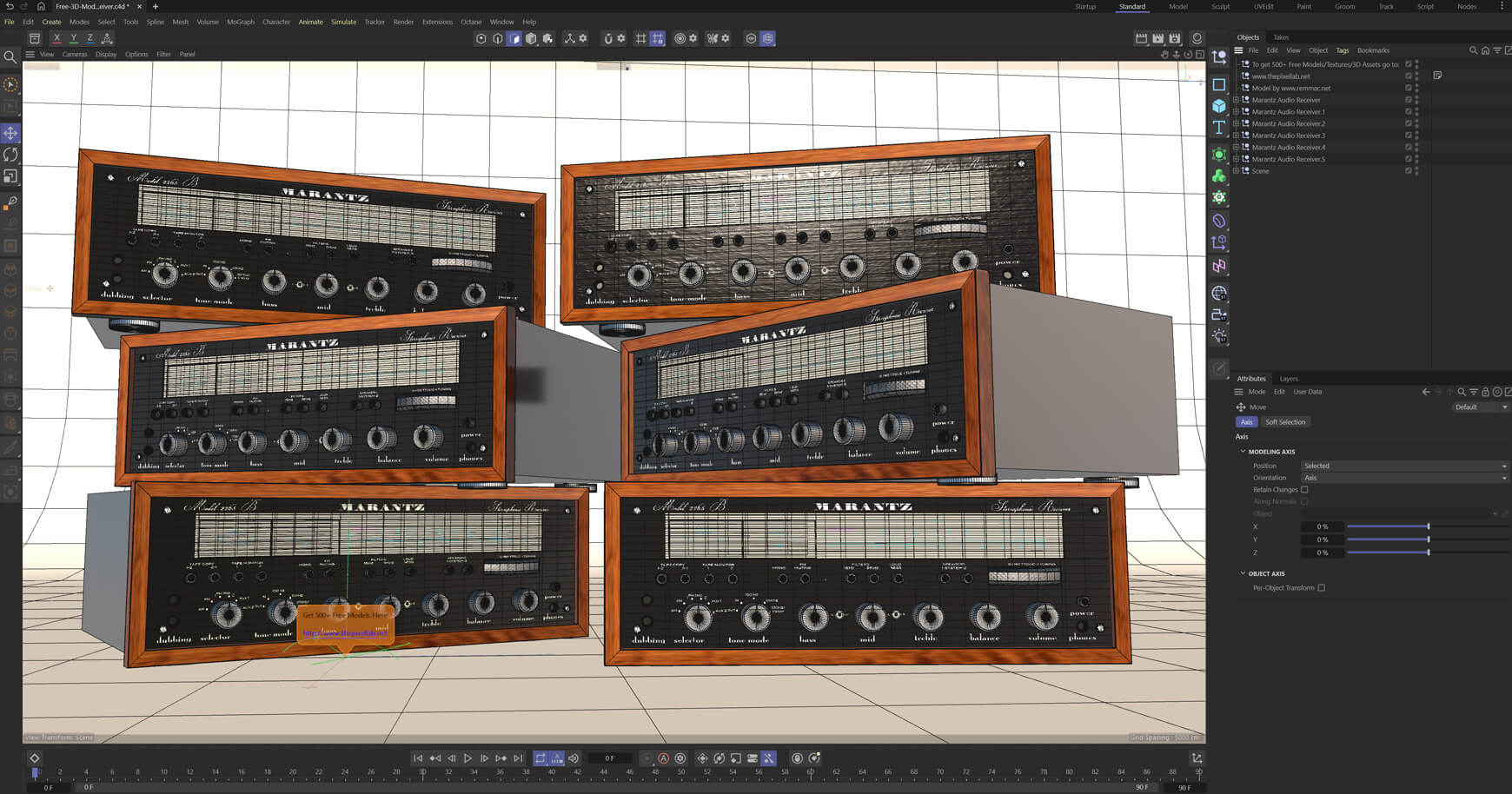
Task: Toggle Z axis lock icon
Action: [x=90, y=38]
